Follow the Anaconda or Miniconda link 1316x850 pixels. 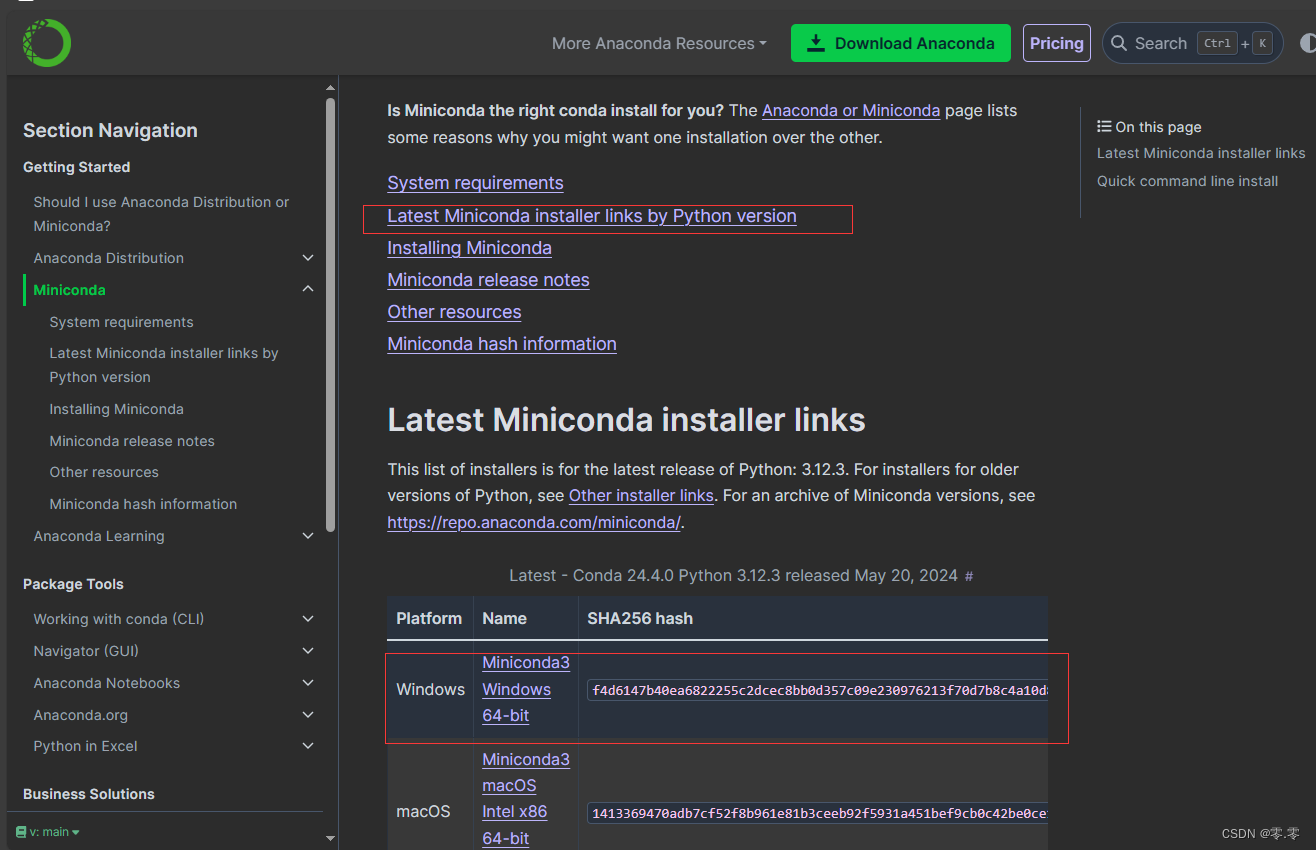[x=851, y=110]
